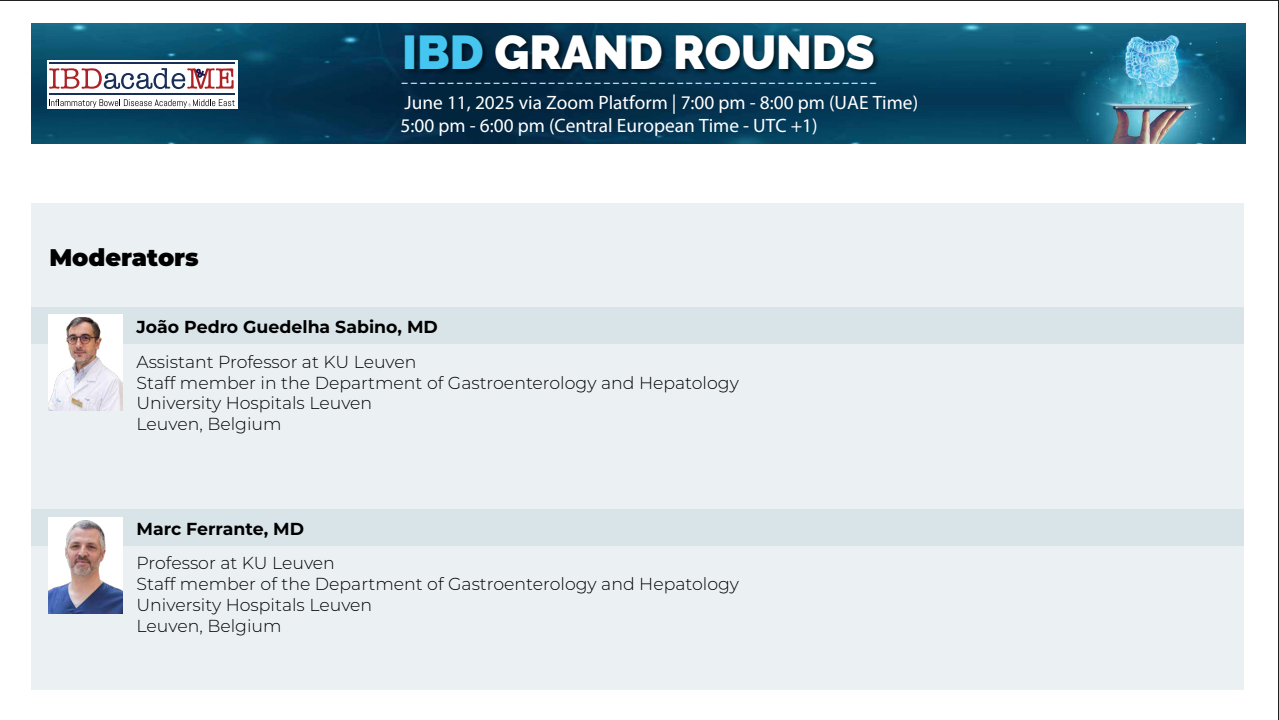Click Sabino's 'Staff member in the Department' line
Screen dimensions: 1279x720
click(437, 383)
